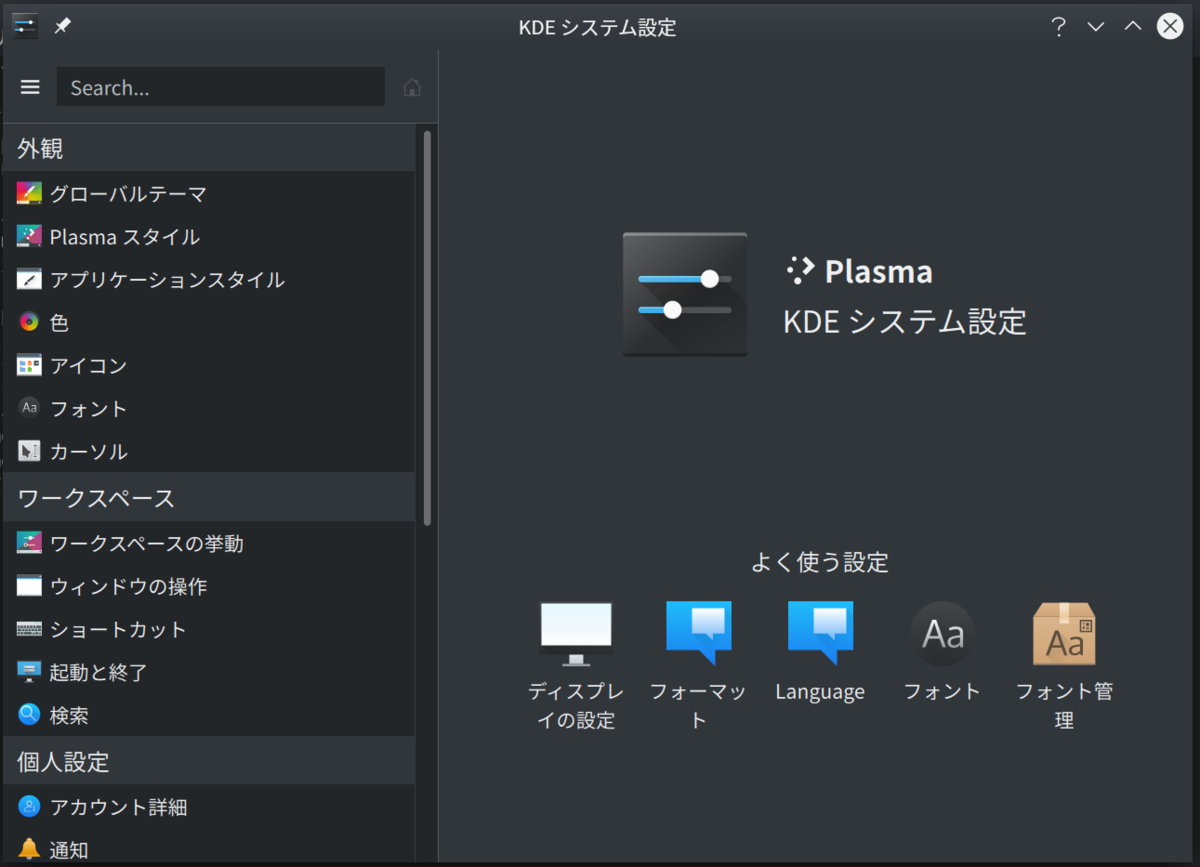This screenshot has width=1200, height=867.
Task: Select the 色 text entry
Action: (x=59, y=323)
